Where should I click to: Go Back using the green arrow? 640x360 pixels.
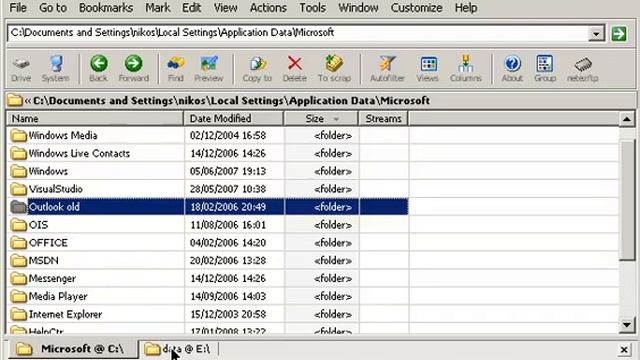pos(99,64)
